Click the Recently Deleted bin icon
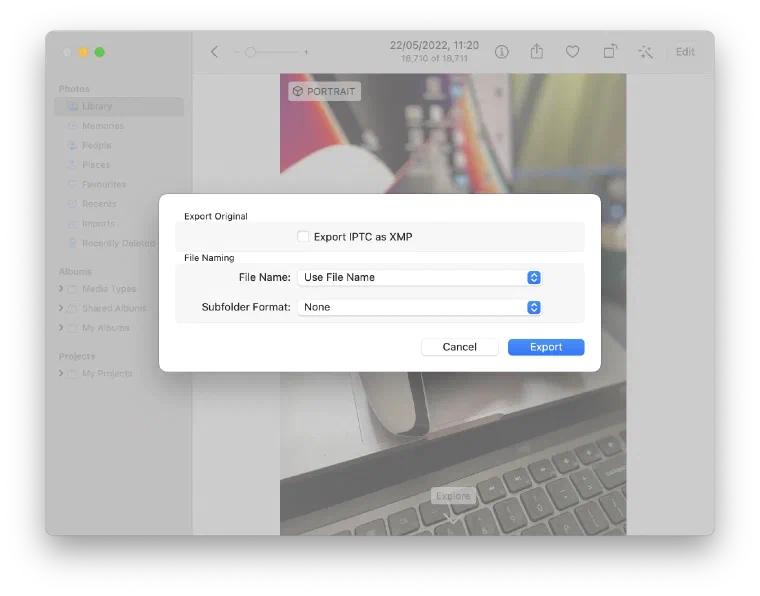Screen dimensions: 760x596 [72, 243]
